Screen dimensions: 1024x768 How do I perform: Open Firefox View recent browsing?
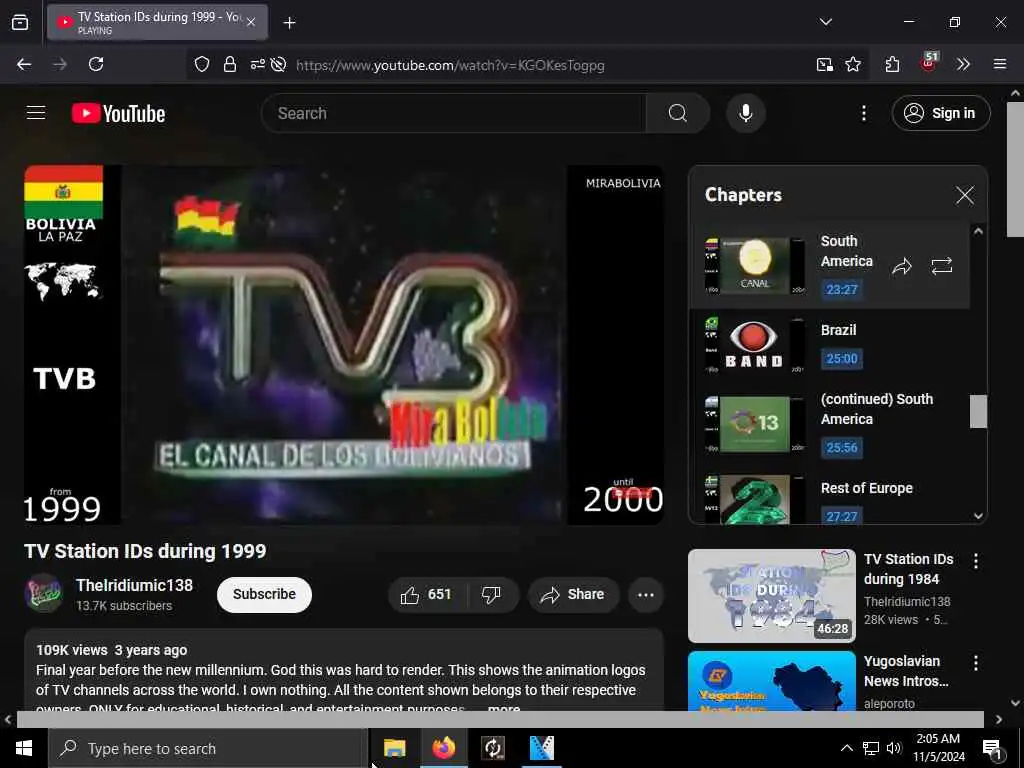coord(20,22)
